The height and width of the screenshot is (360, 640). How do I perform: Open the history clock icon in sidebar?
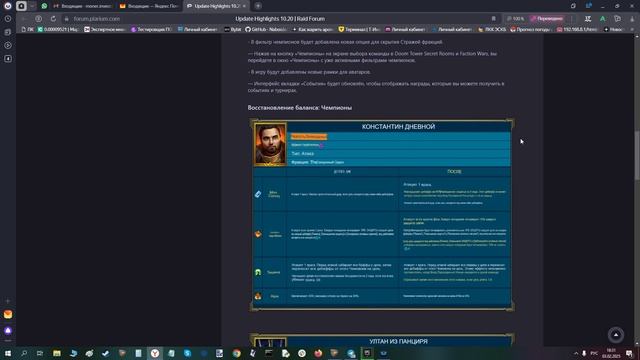(8, 19)
